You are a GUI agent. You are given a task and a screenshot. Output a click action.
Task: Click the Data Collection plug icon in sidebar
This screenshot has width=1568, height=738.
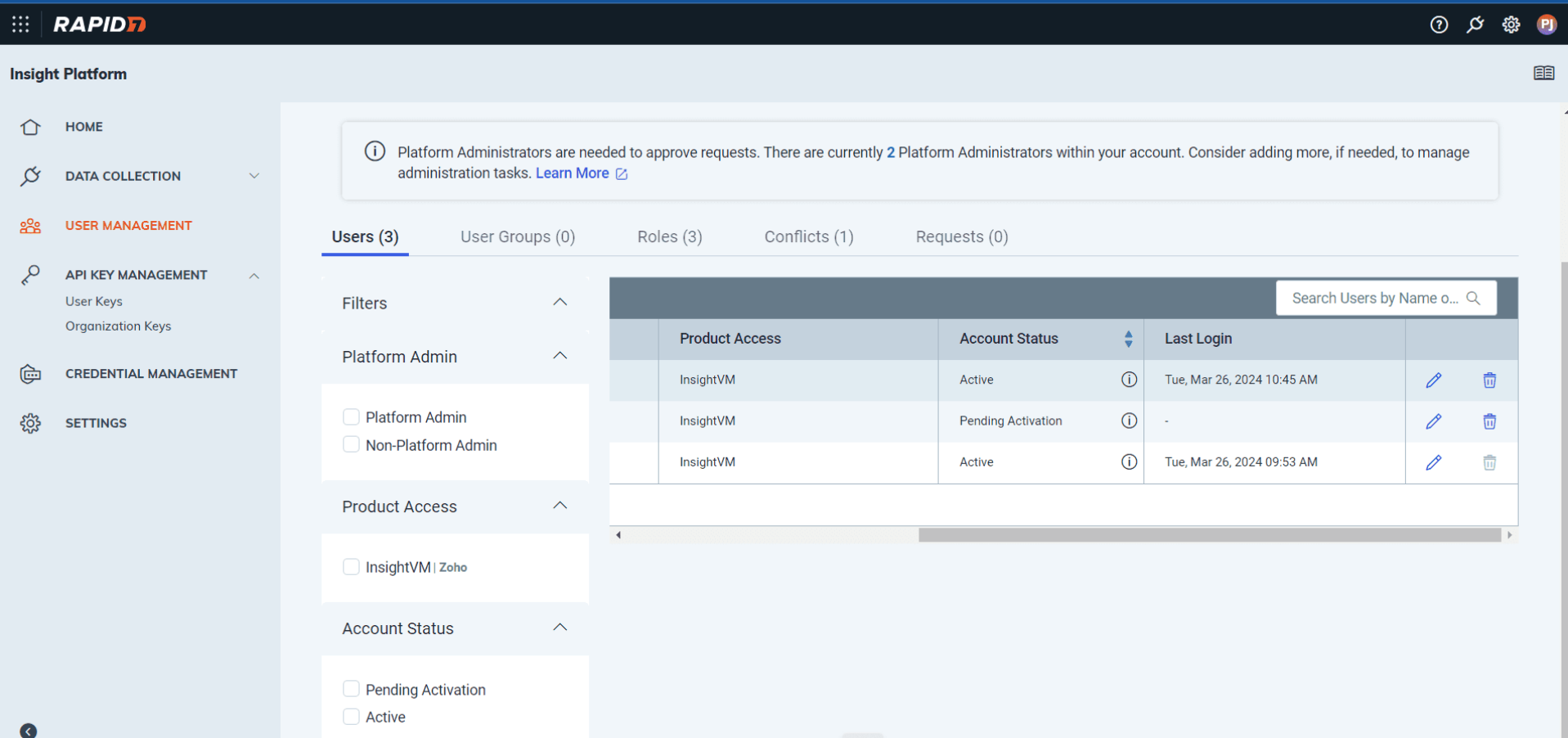pyautogui.click(x=30, y=176)
